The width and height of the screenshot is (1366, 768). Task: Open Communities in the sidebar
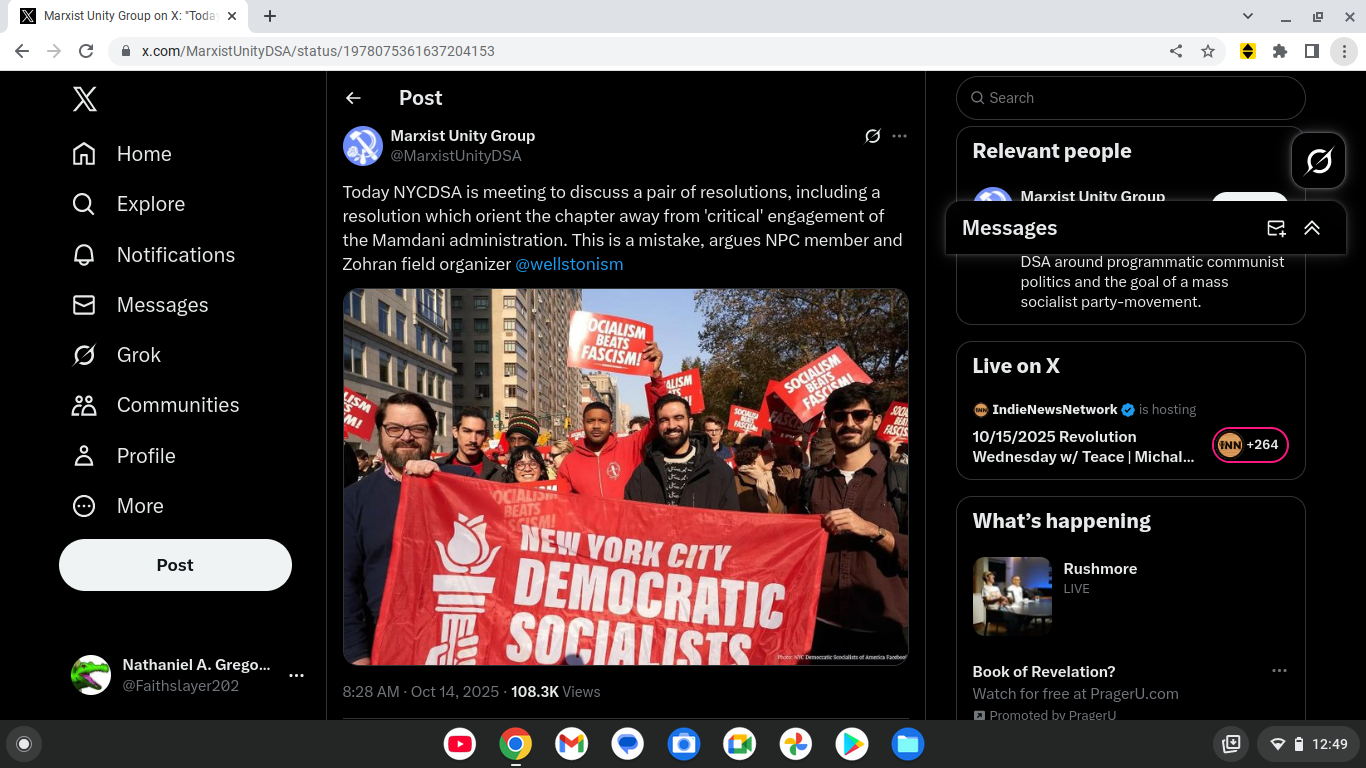click(155, 405)
